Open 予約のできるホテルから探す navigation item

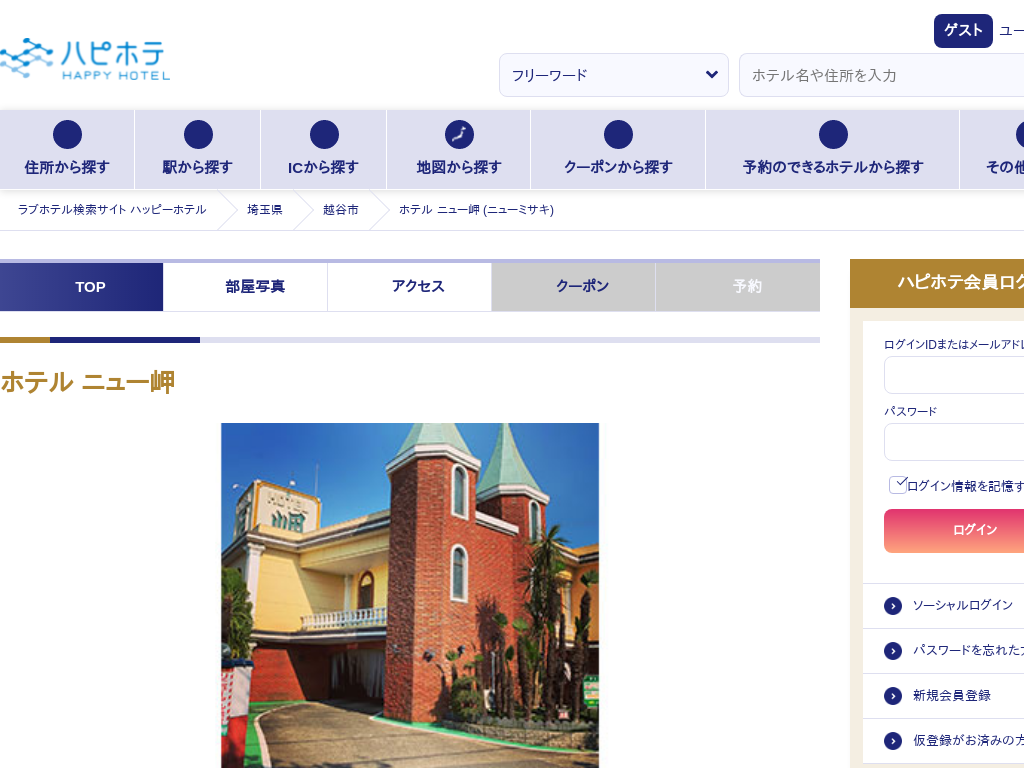pos(833,150)
